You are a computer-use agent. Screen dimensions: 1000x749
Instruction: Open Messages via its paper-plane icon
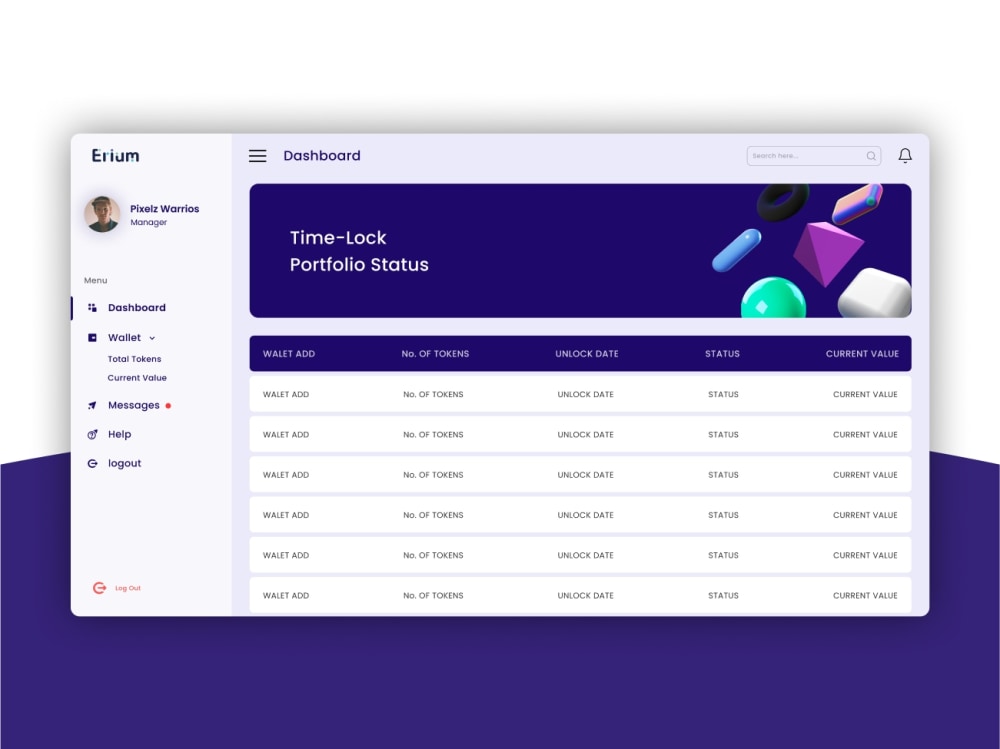[x=92, y=405]
